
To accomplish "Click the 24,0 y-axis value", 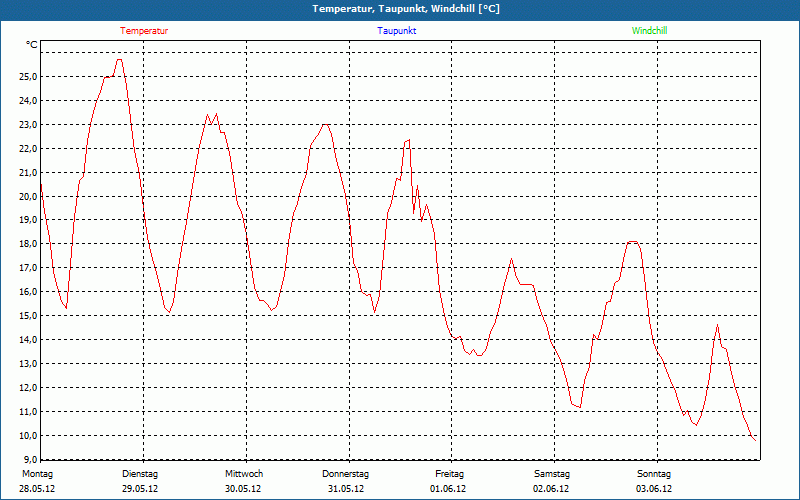I will tap(28, 101).
